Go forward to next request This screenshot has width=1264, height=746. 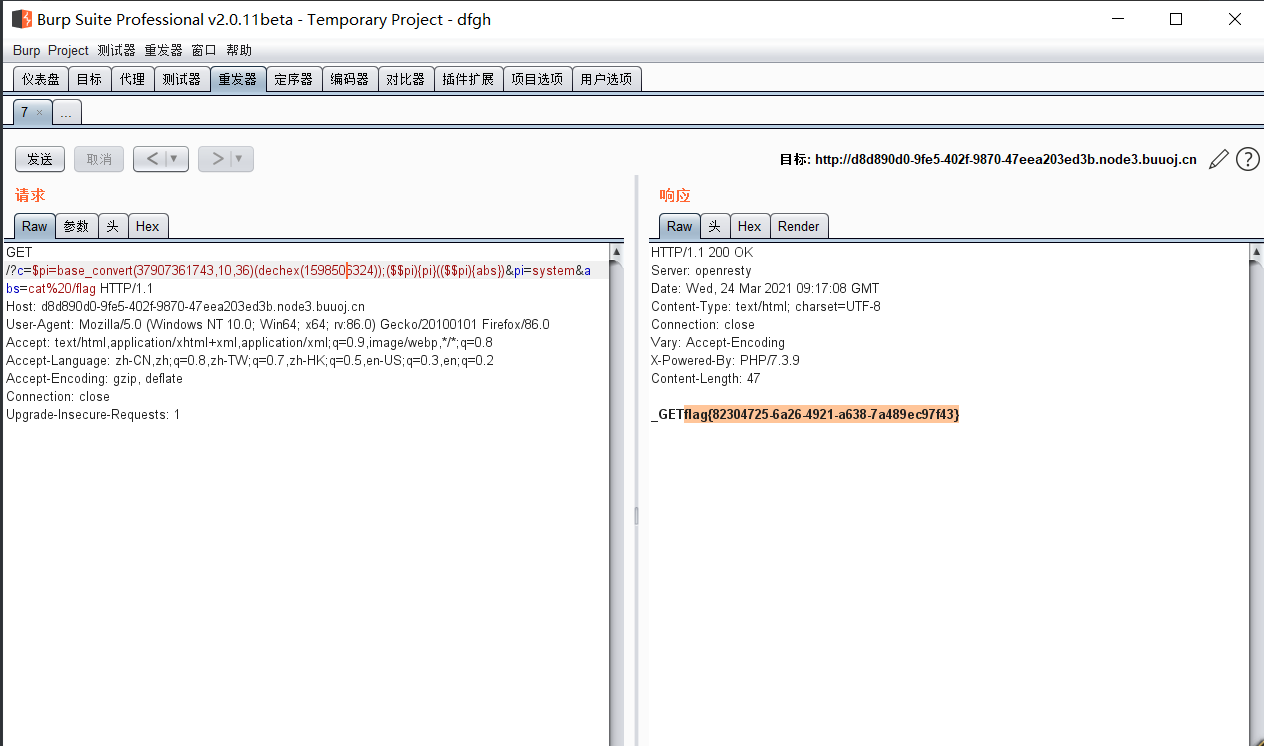point(217,159)
